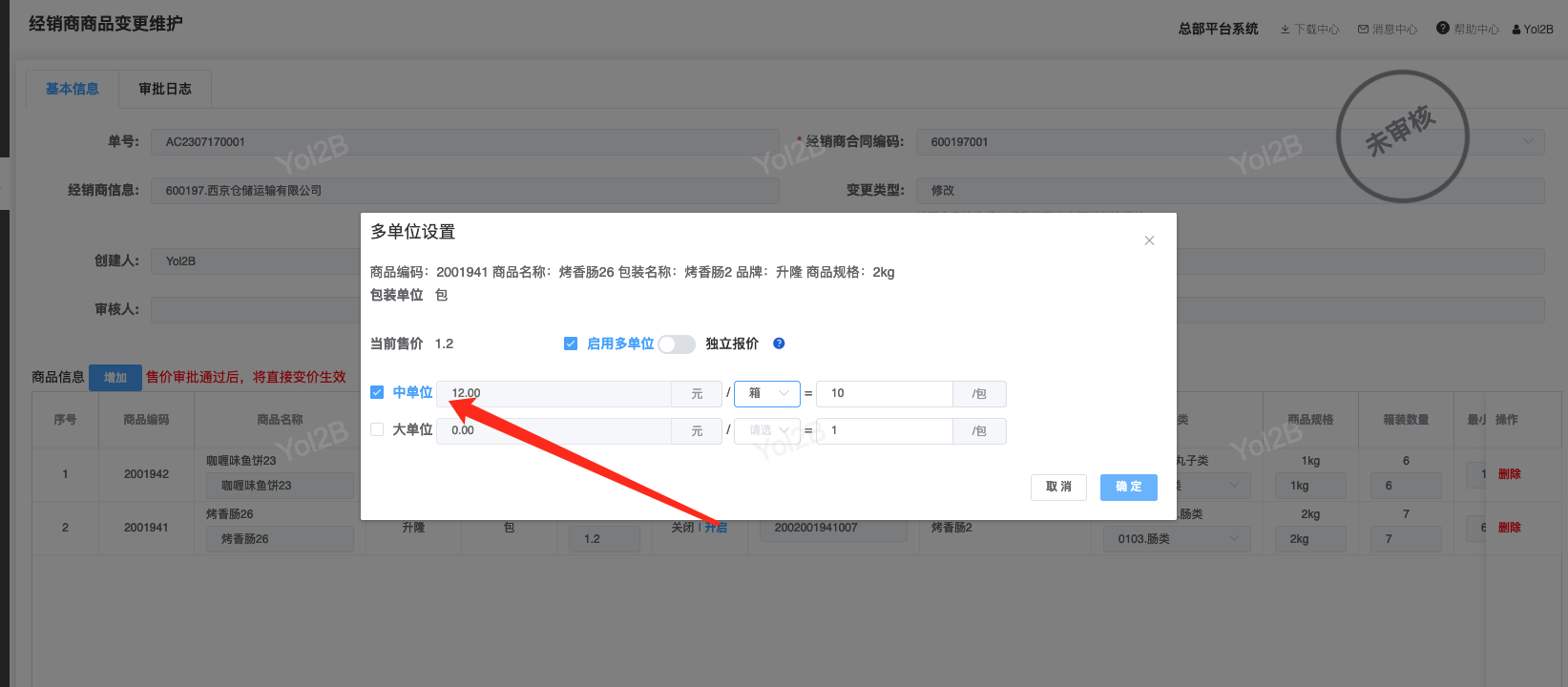Click the blue help icon beside 独立报价

779,343
